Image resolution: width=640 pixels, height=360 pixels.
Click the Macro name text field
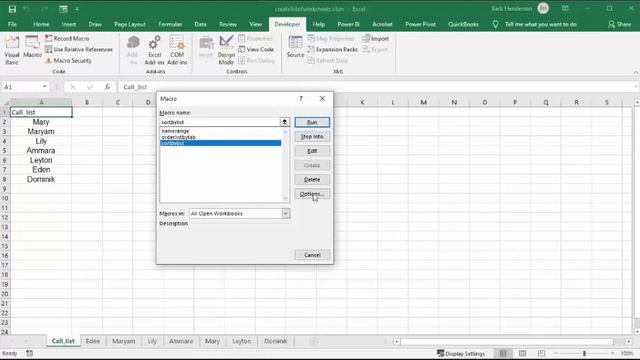[x=220, y=122]
